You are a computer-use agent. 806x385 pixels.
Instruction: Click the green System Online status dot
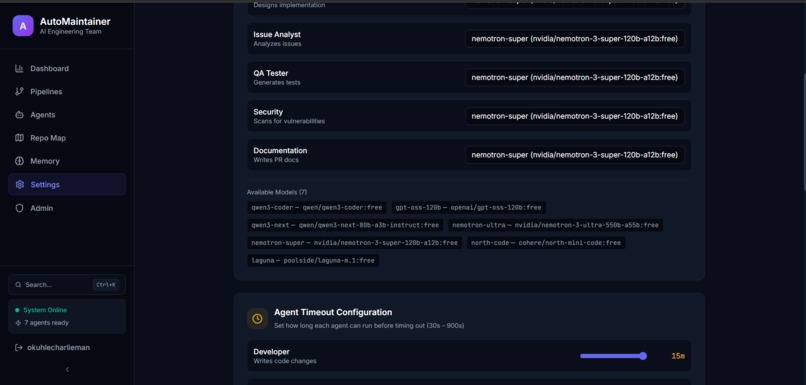[x=17, y=310]
